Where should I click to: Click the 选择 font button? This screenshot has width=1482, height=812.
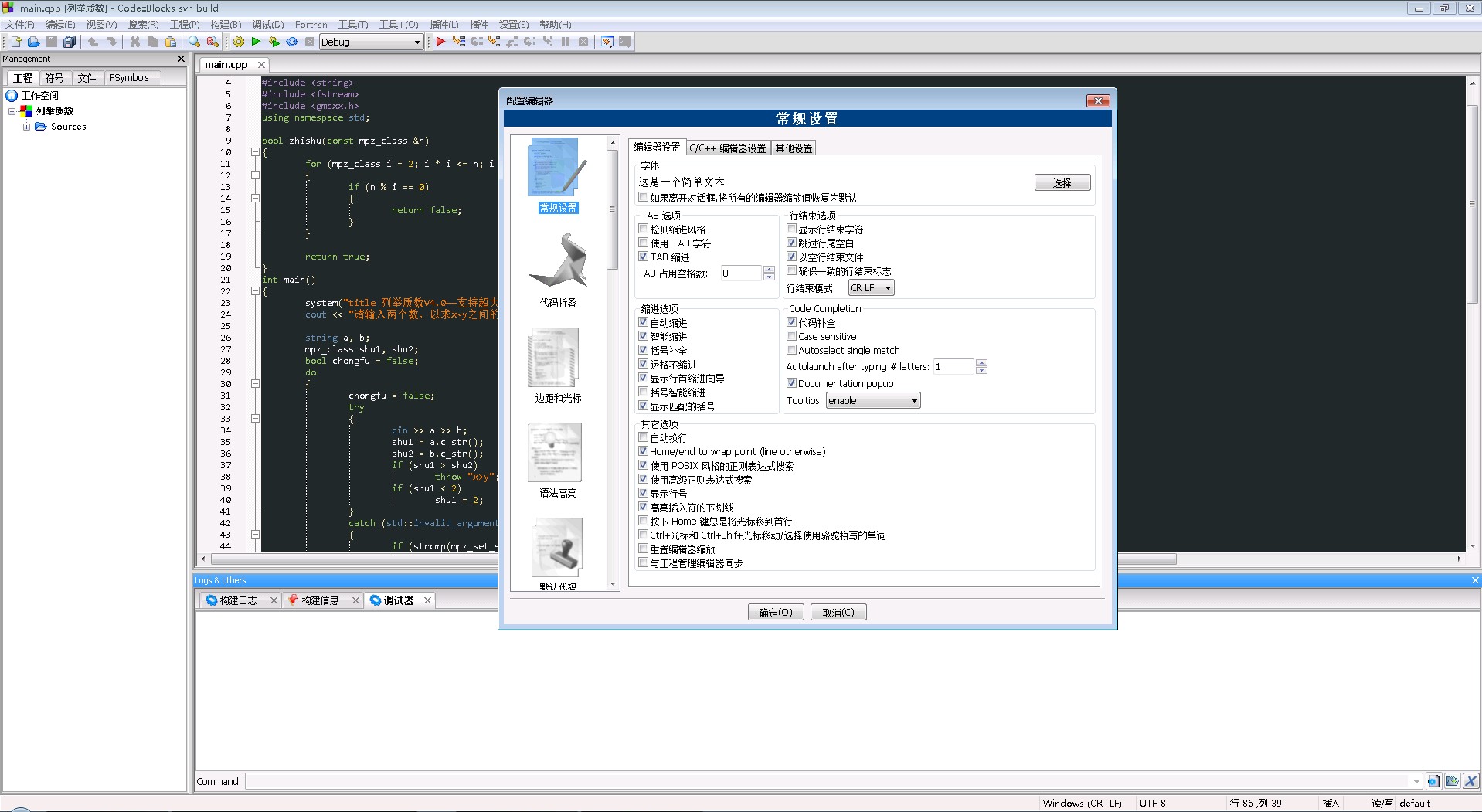pyautogui.click(x=1062, y=183)
